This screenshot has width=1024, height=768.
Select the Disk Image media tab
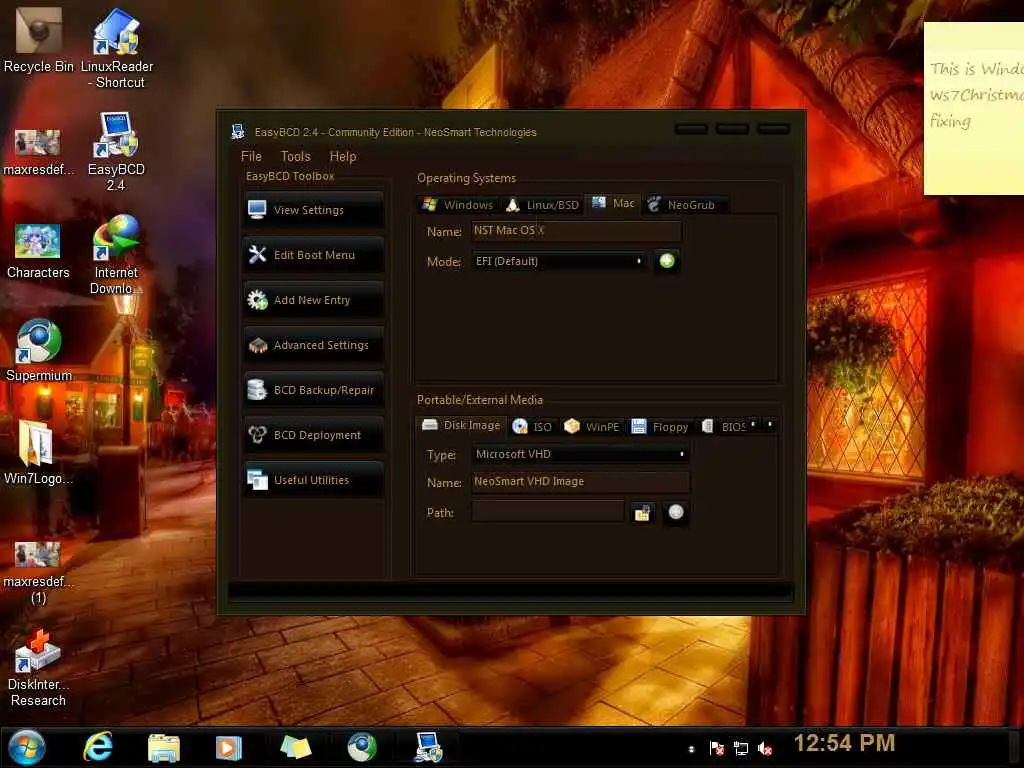pos(461,425)
